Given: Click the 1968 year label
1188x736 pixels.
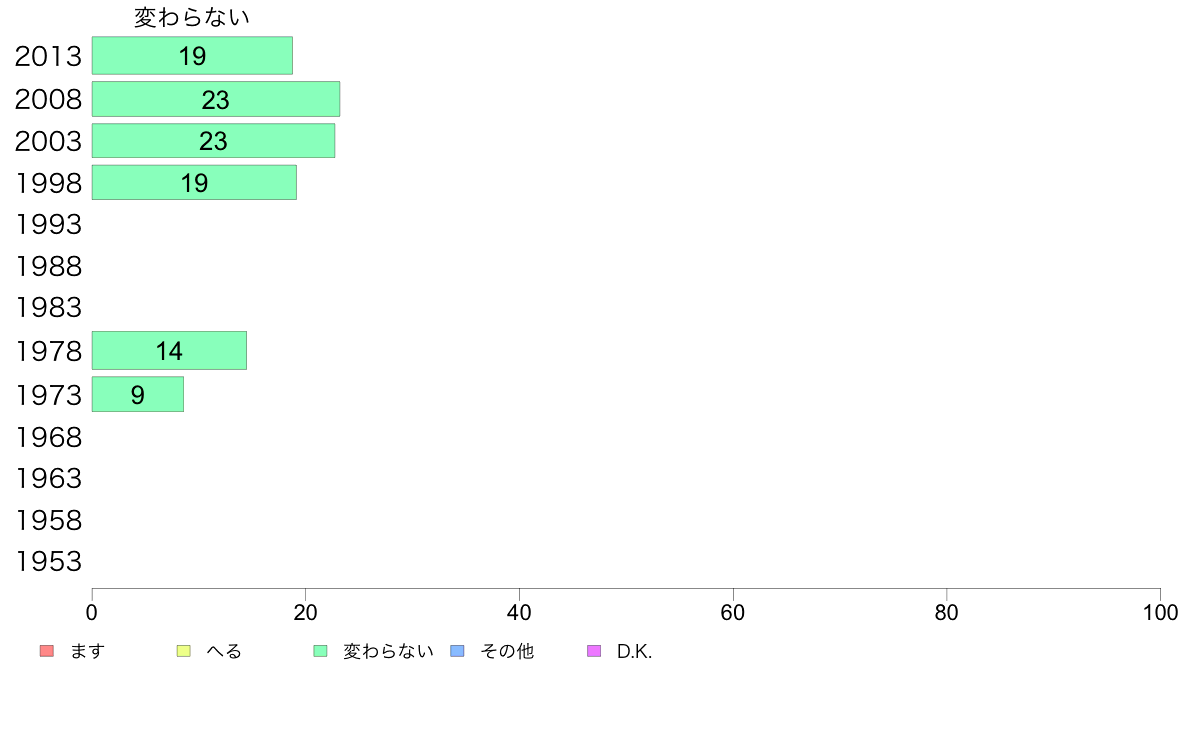Looking at the screenshot, I should tap(48, 437).
